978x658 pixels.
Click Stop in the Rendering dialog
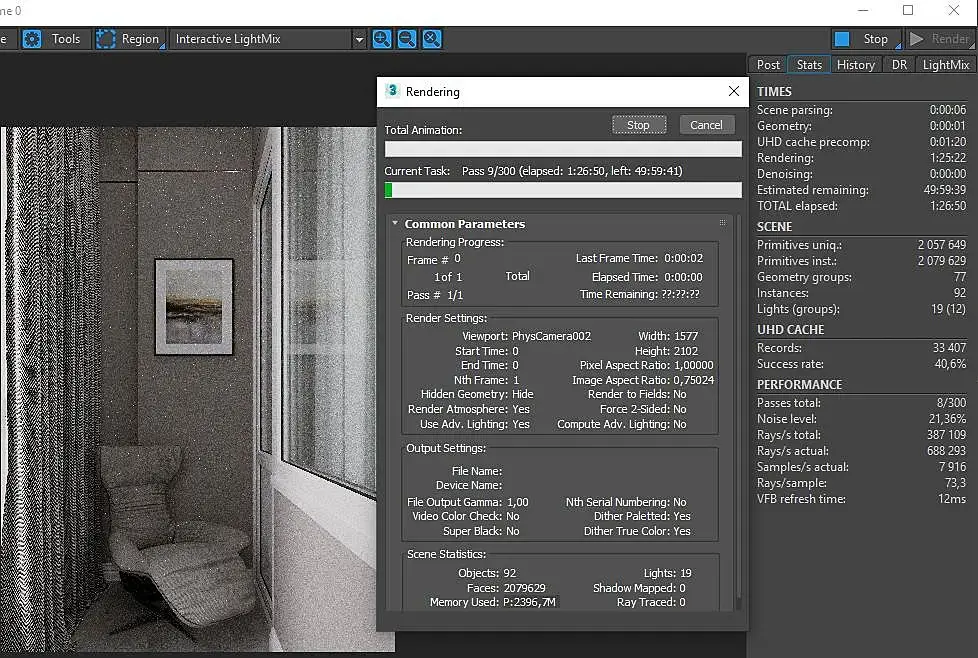click(x=638, y=125)
